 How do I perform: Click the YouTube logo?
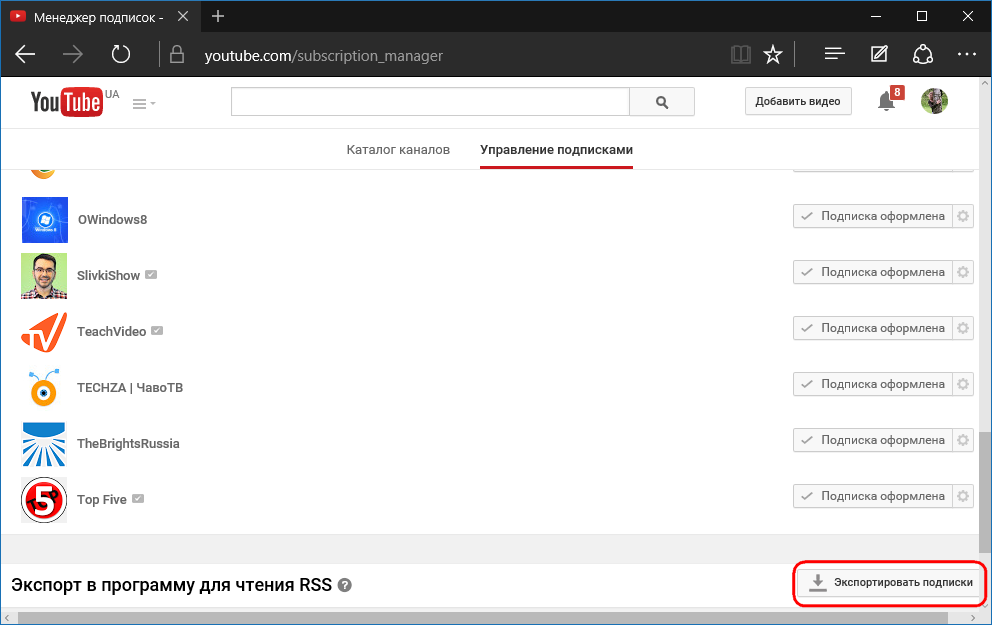[x=67, y=102]
